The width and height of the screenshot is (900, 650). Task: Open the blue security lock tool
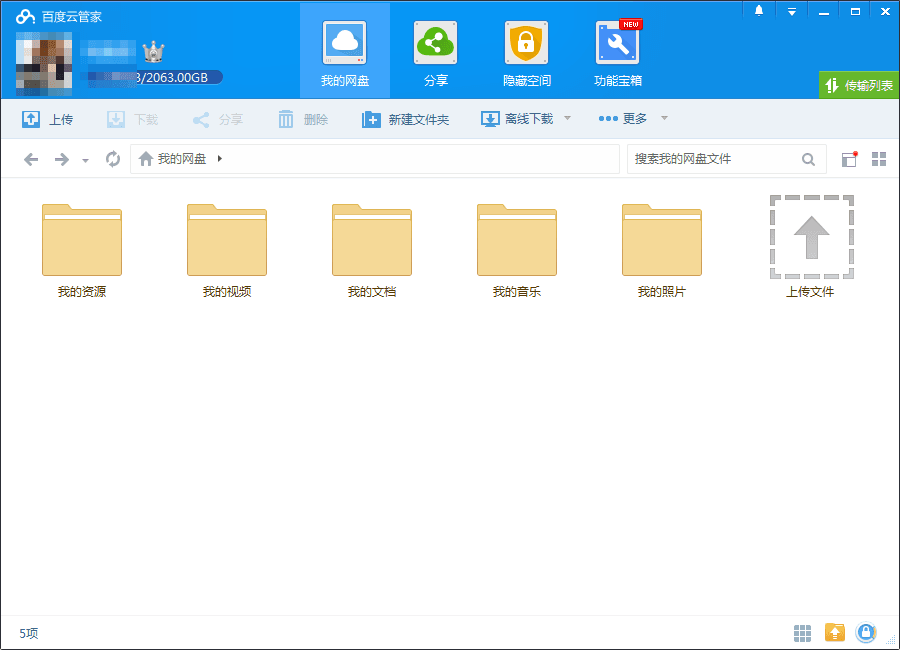click(866, 632)
